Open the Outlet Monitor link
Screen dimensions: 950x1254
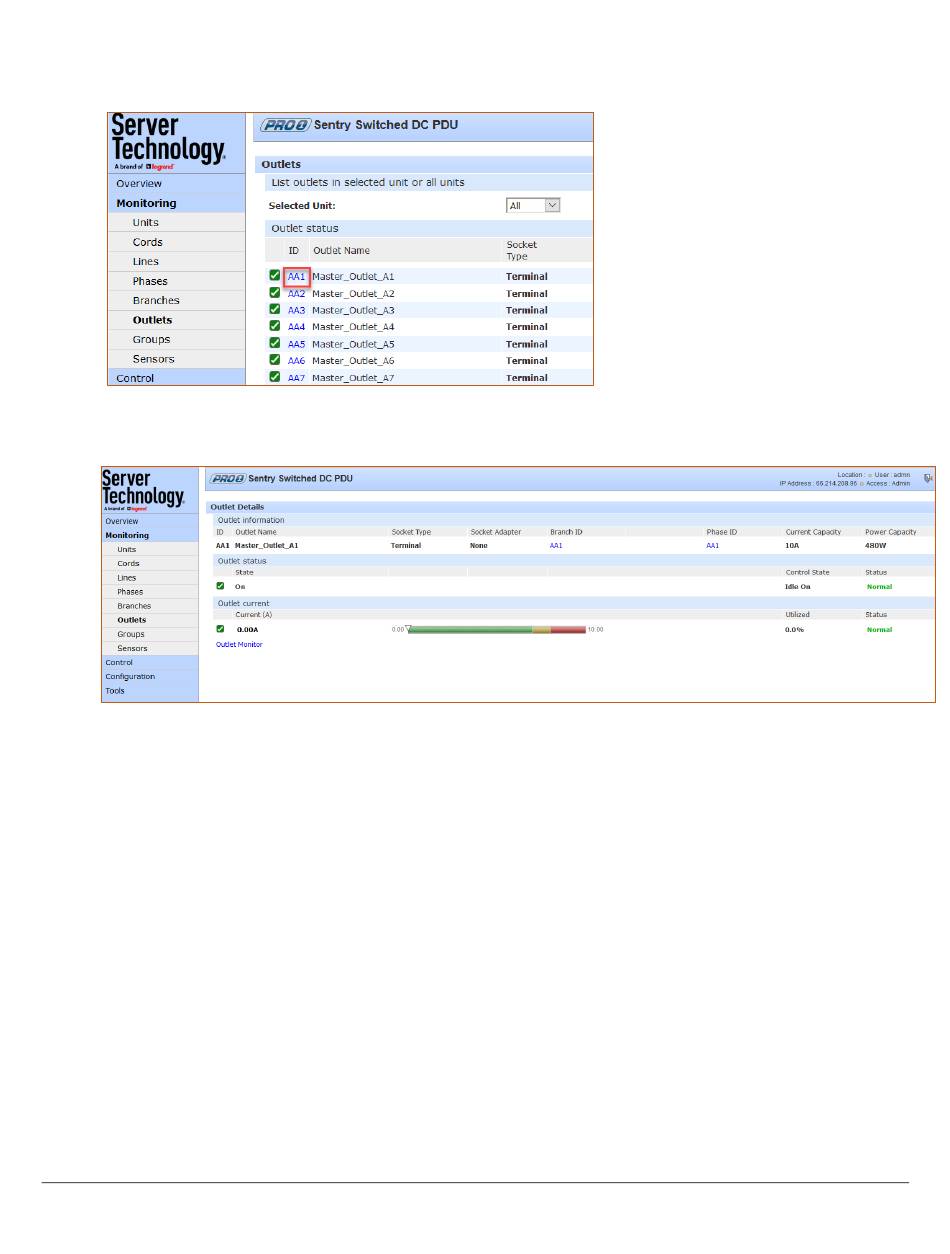point(239,645)
